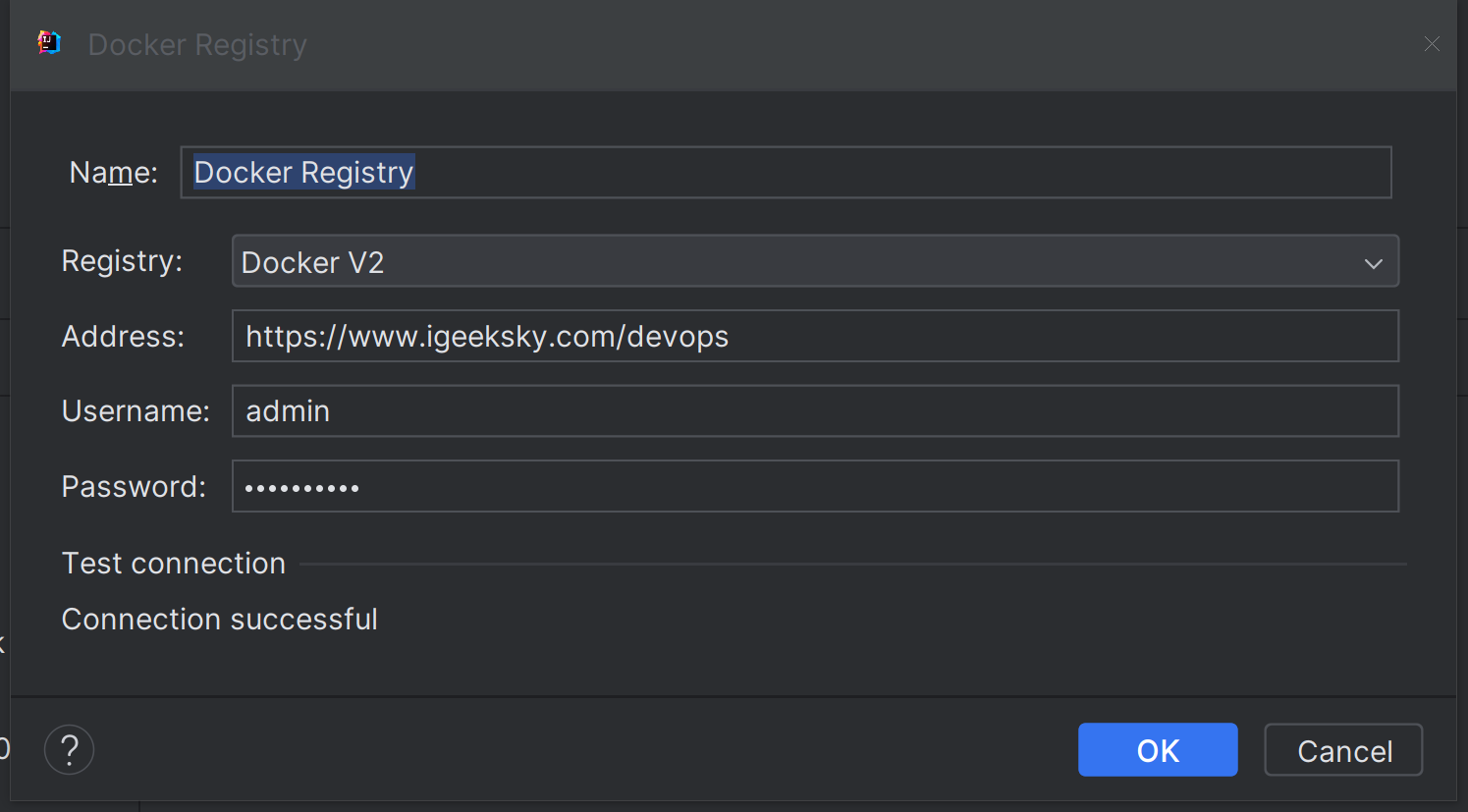Expand the Registry dropdown arrow
1468x812 pixels.
pyautogui.click(x=1373, y=263)
